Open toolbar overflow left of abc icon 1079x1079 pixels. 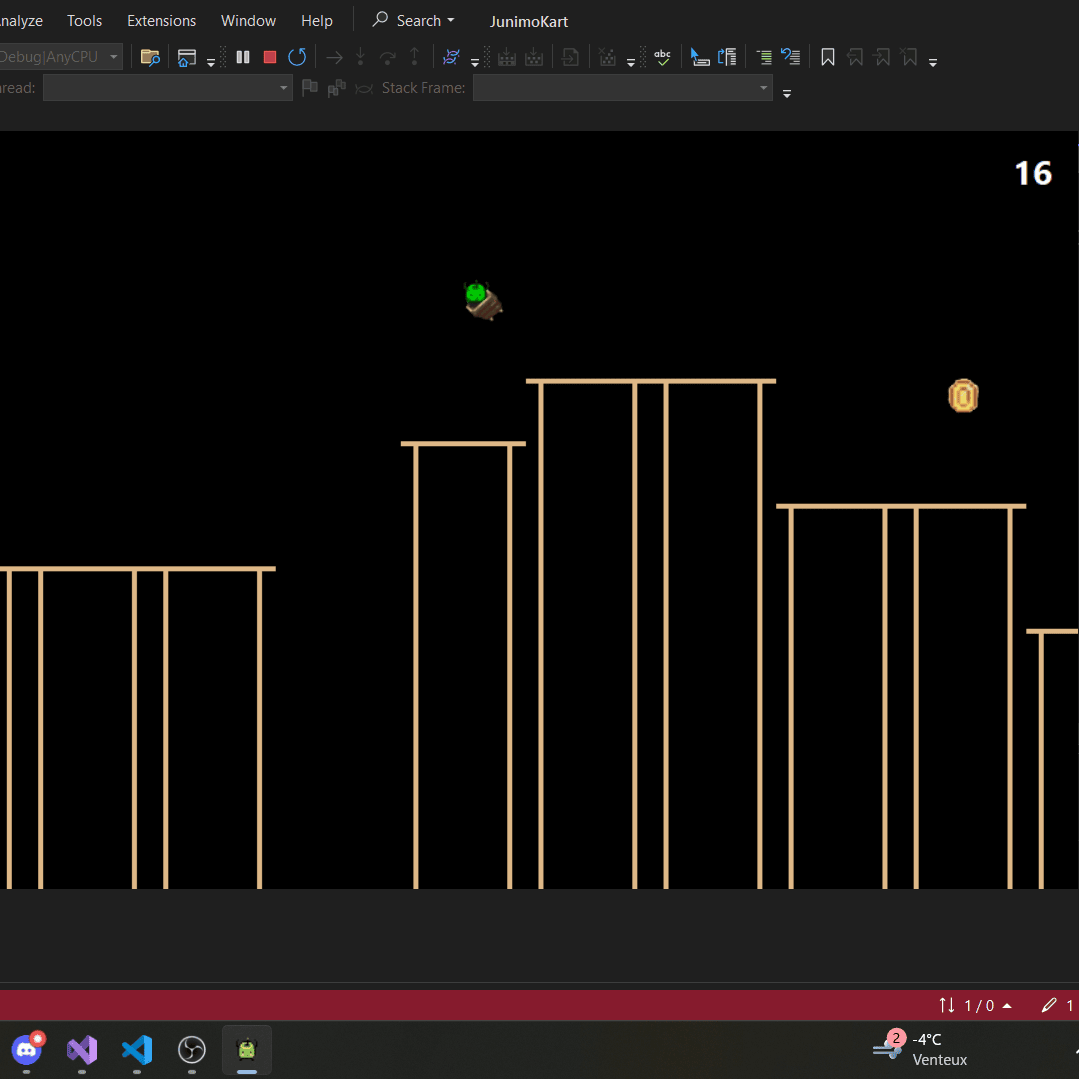click(x=631, y=63)
